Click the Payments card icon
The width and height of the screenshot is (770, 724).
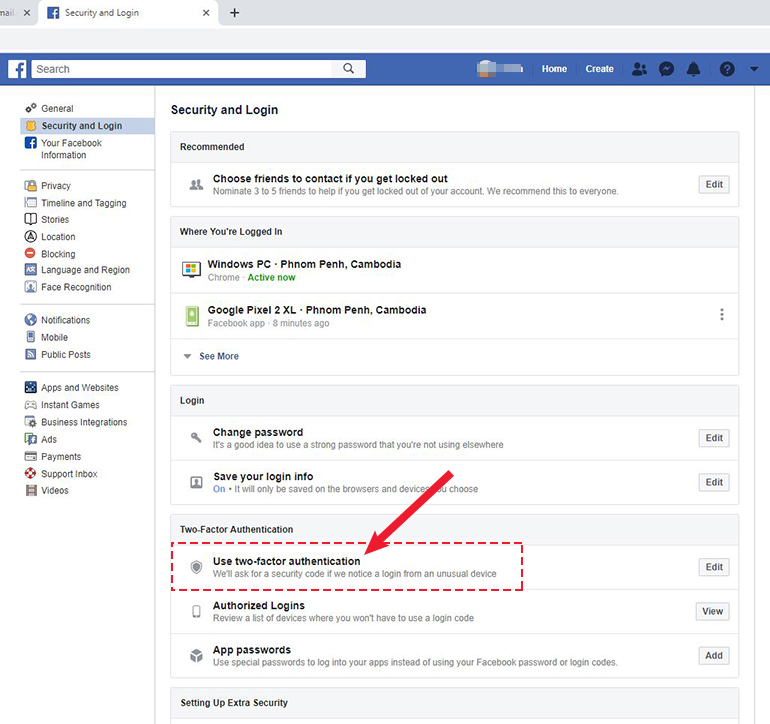[30, 456]
